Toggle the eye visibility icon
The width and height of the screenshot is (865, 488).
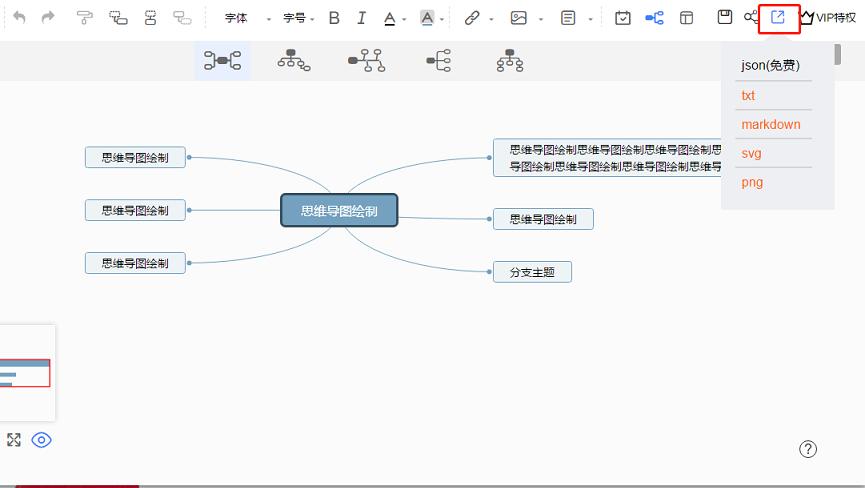point(41,440)
